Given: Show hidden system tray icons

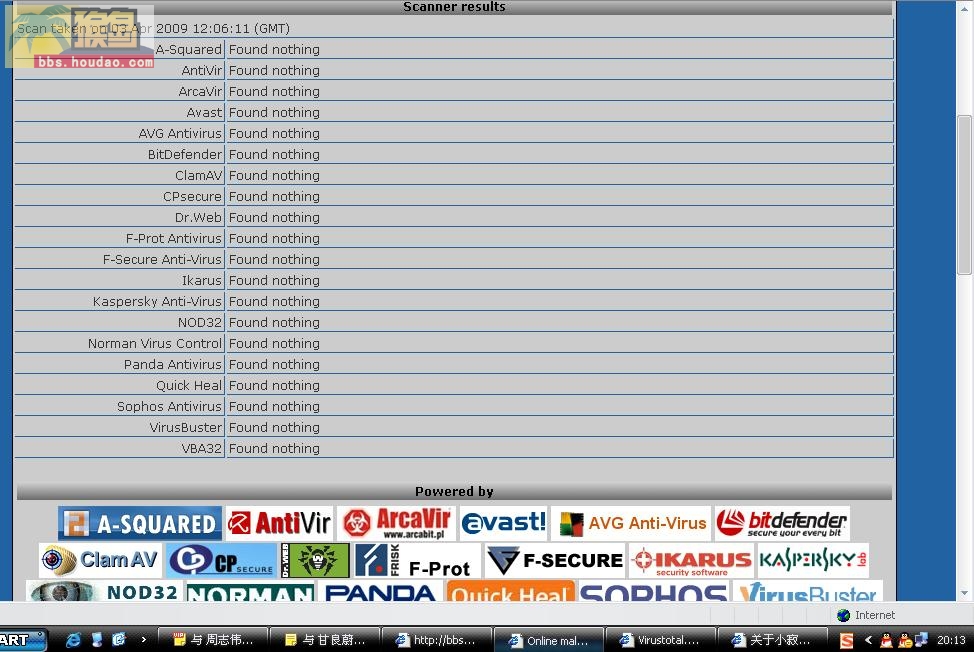Looking at the screenshot, I should (868, 640).
